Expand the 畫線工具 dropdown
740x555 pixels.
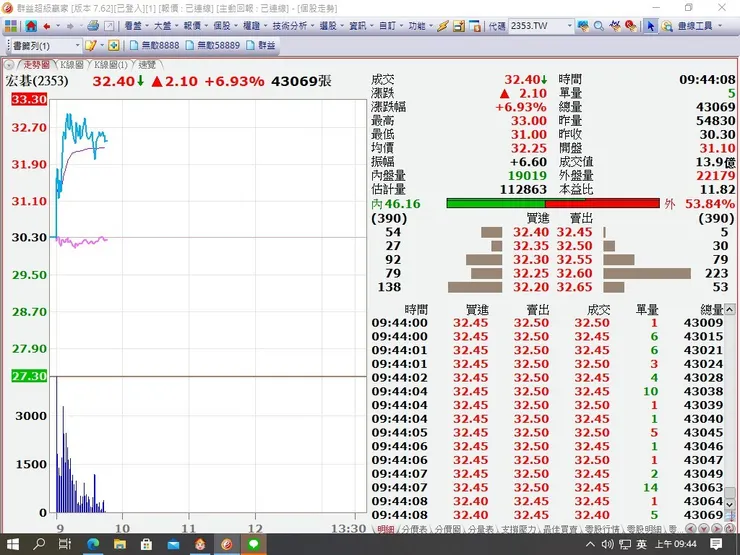tap(720, 26)
